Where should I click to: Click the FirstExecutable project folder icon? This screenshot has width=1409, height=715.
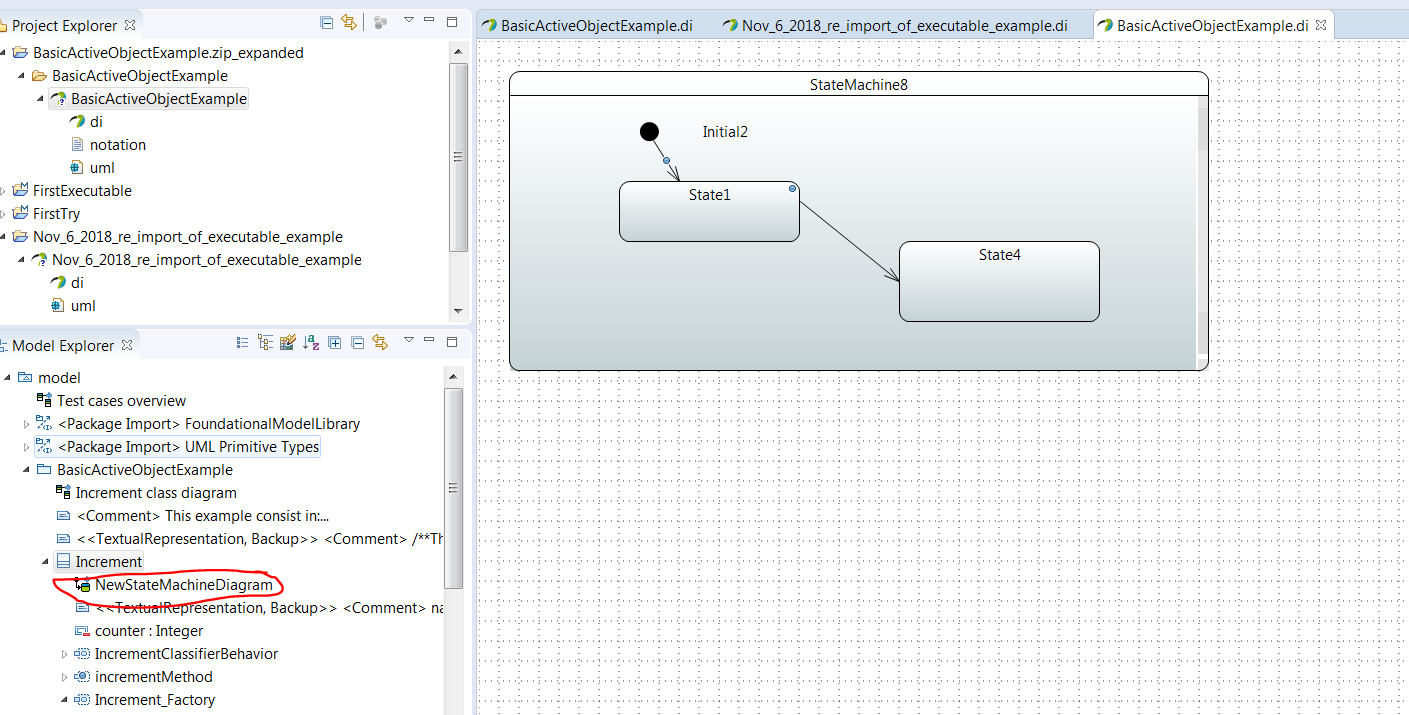point(20,190)
